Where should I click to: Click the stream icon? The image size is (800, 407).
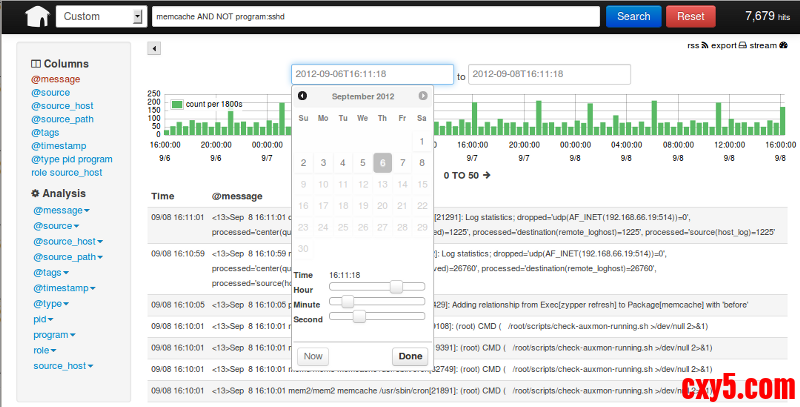click(x=784, y=45)
